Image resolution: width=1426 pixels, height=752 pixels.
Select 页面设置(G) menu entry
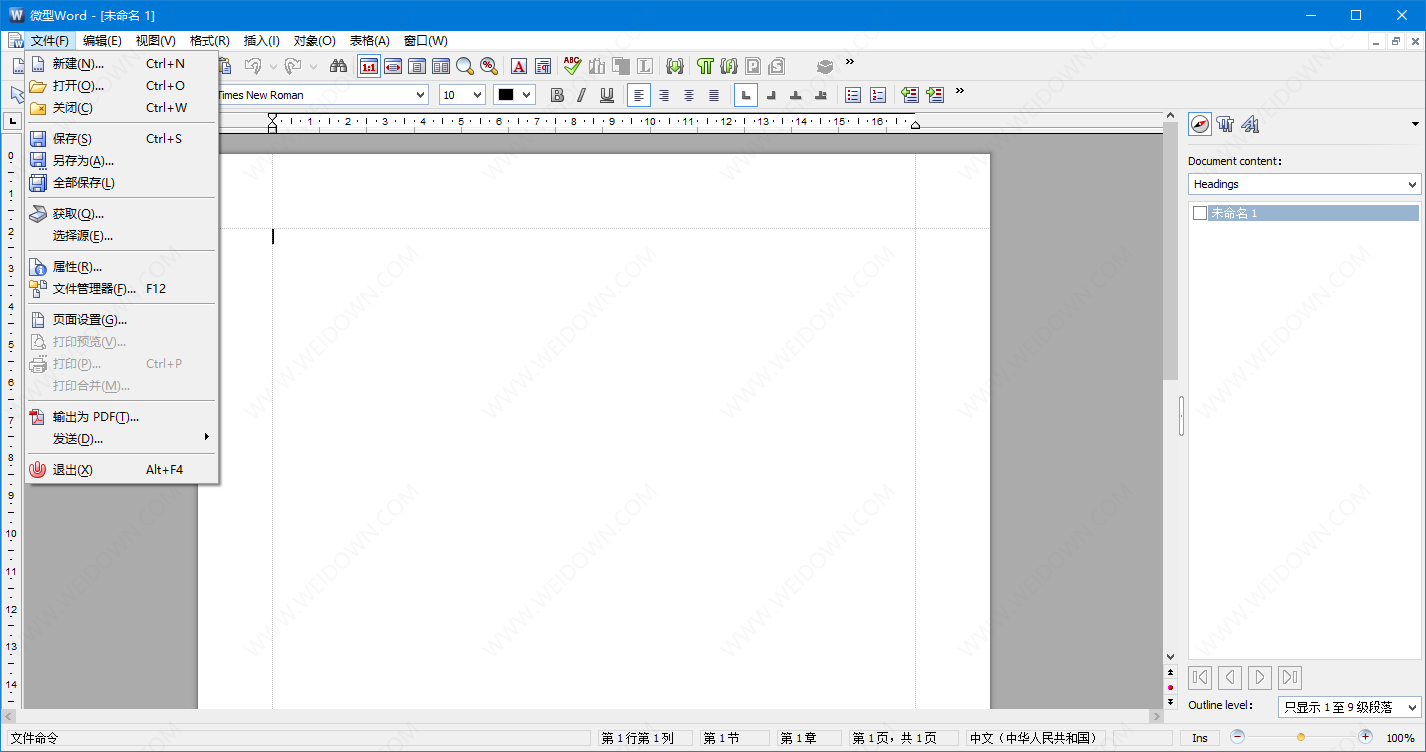(121, 319)
